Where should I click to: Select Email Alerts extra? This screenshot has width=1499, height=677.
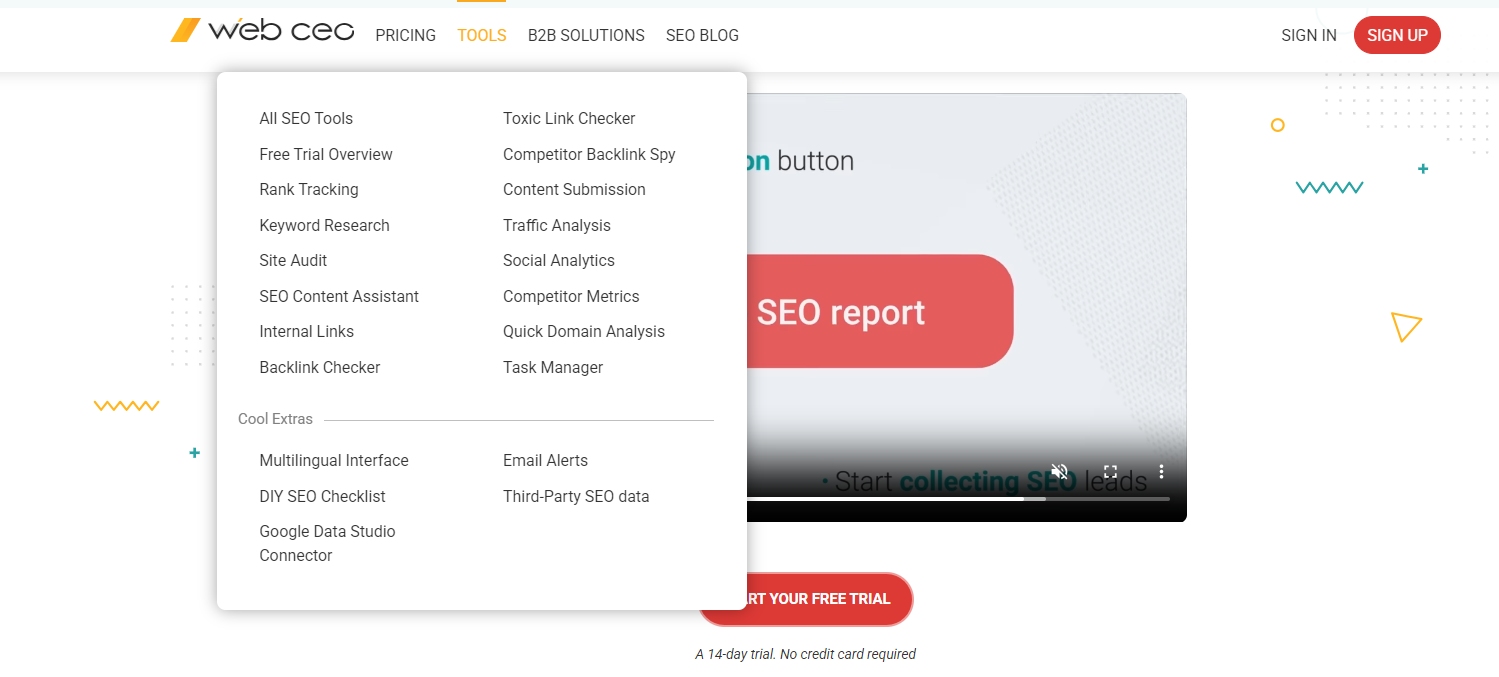(545, 461)
